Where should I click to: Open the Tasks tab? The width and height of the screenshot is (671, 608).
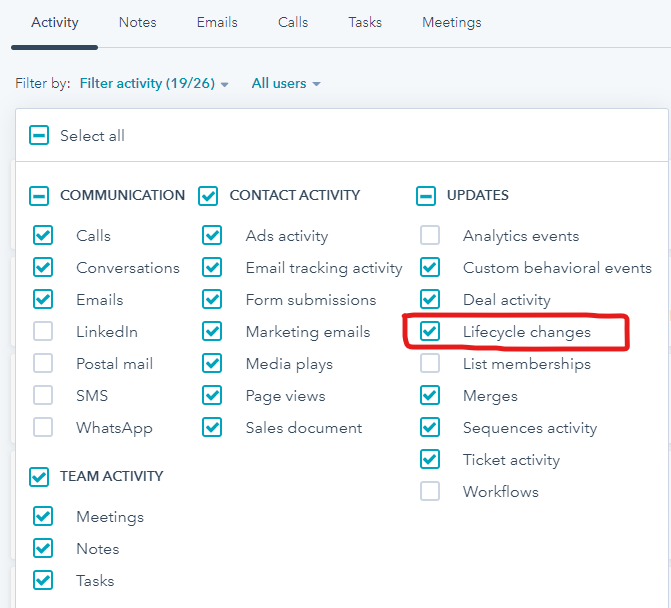click(365, 22)
